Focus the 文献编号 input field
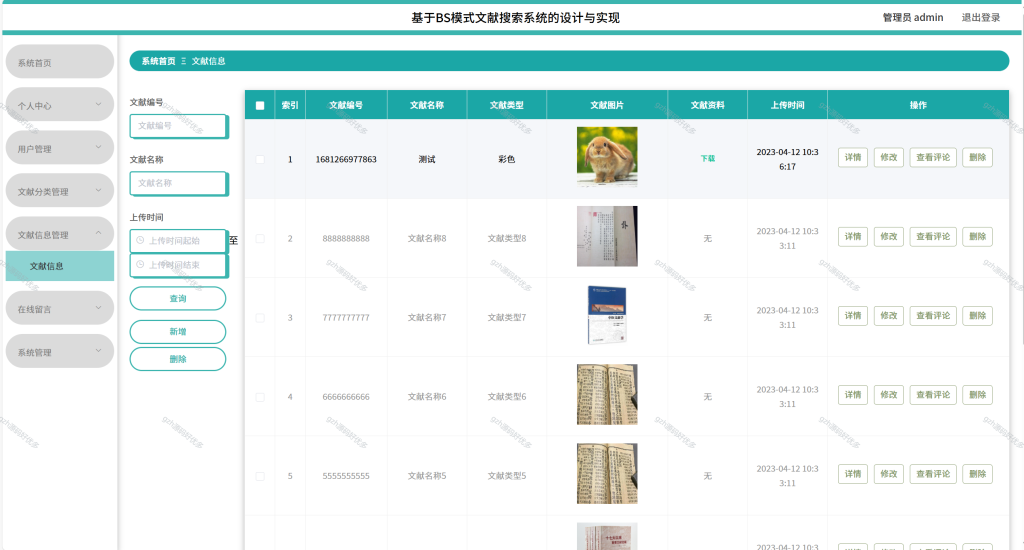 pos(179,126)
